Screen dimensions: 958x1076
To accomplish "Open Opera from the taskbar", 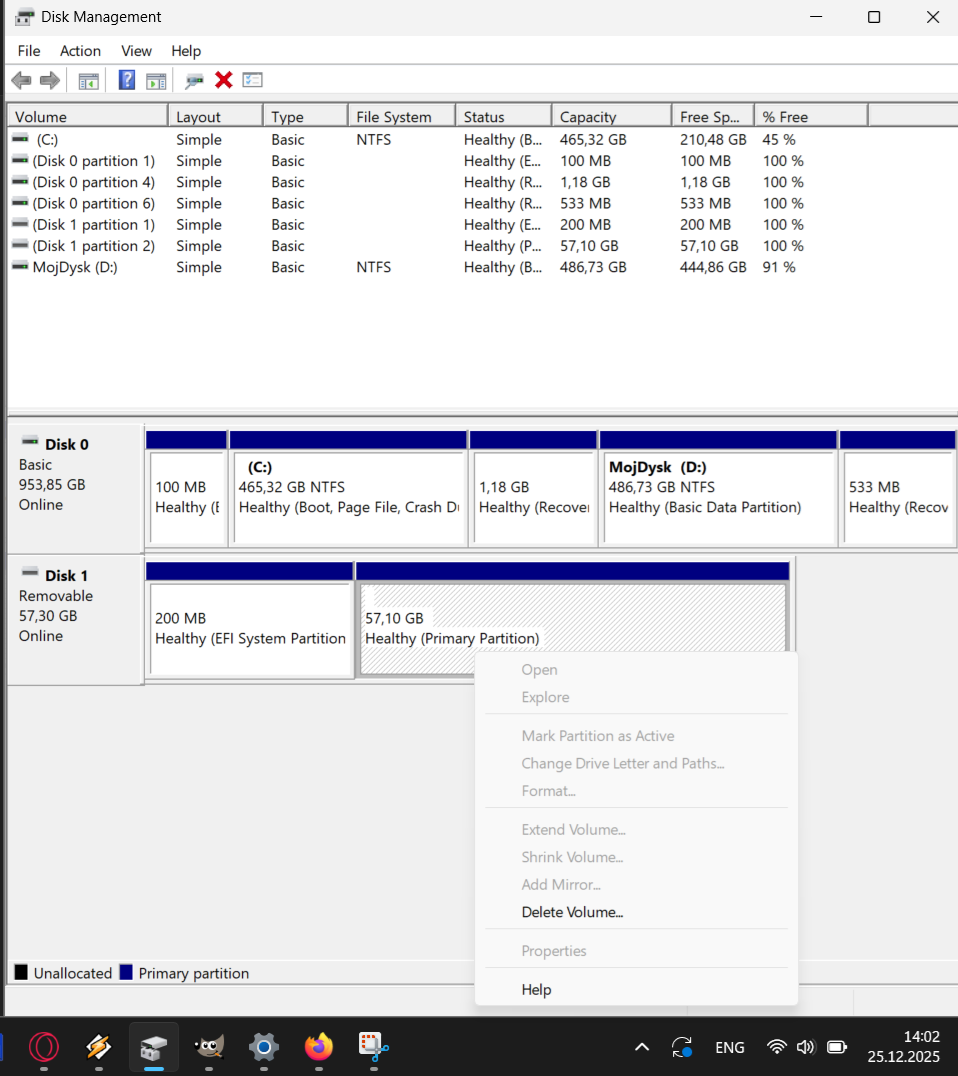I will [x=44, y=1047].
